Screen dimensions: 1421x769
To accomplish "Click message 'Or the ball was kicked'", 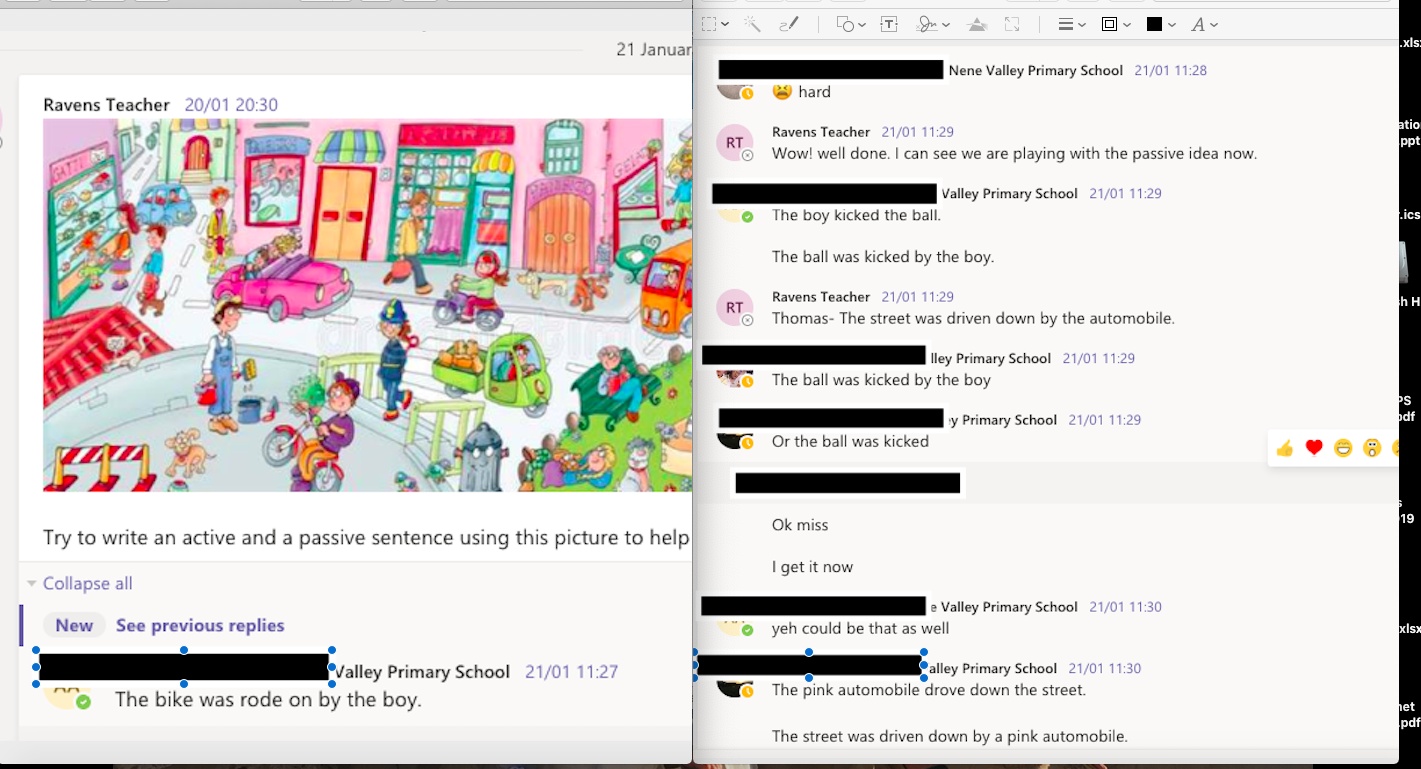I will point(850,442).
